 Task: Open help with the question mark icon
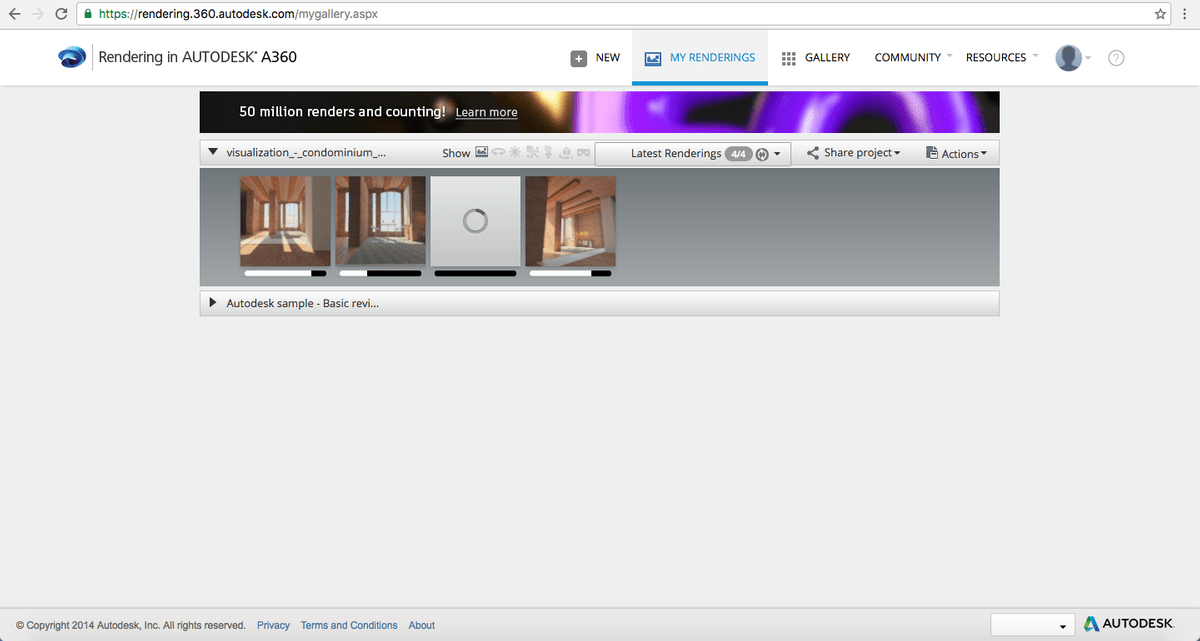[x=1117, y=58]
